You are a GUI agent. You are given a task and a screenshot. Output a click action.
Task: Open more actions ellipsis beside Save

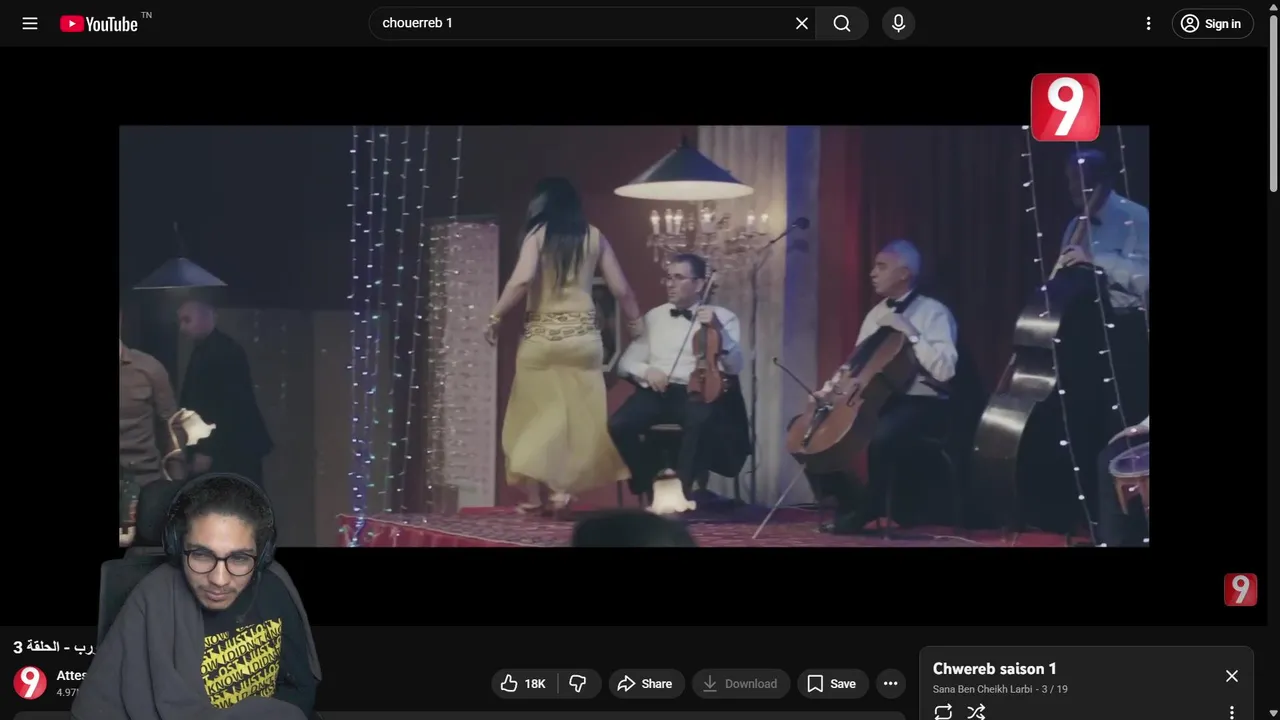pyautogui.click(x=890, y=683)
